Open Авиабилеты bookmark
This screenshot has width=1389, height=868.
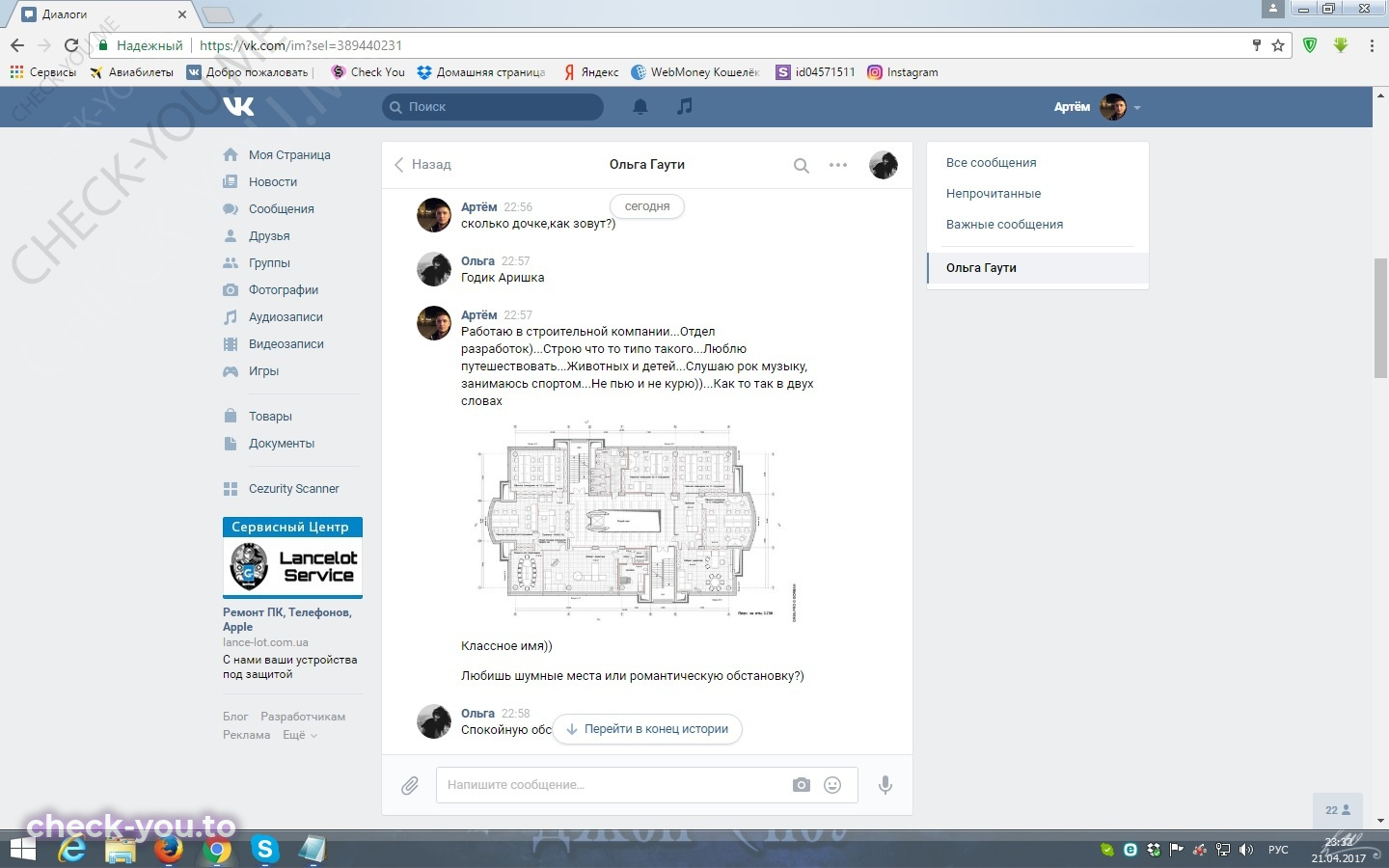131,72
